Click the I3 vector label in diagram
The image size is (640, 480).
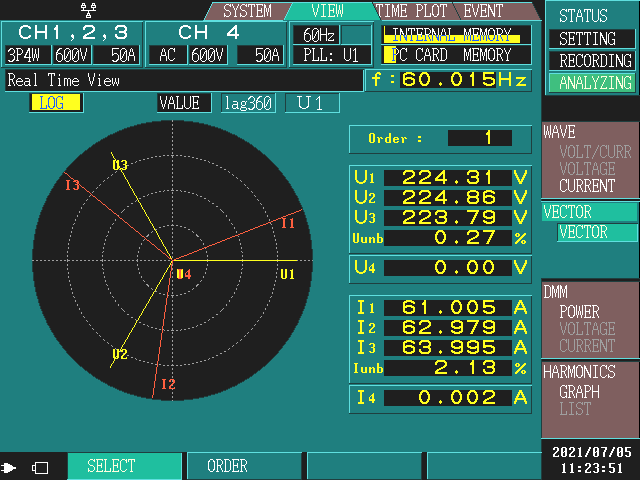tap(73, 185)
